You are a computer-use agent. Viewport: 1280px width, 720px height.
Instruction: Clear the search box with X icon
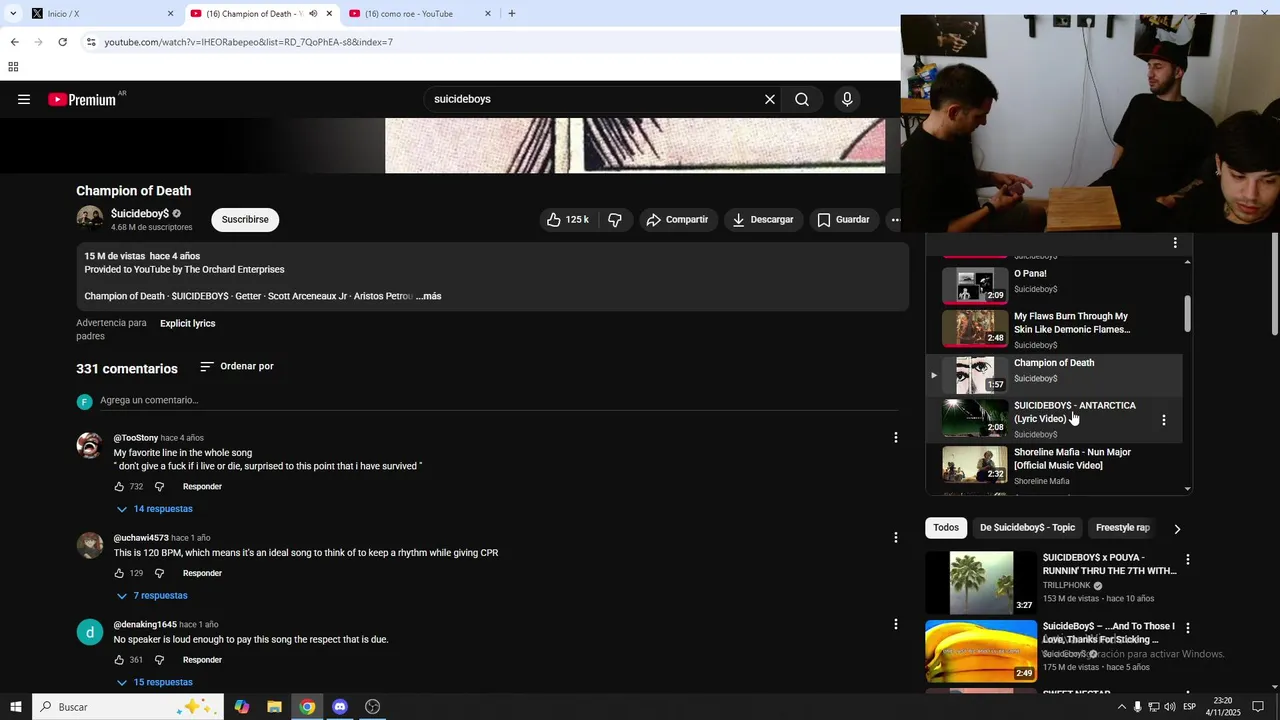point(770,99)
